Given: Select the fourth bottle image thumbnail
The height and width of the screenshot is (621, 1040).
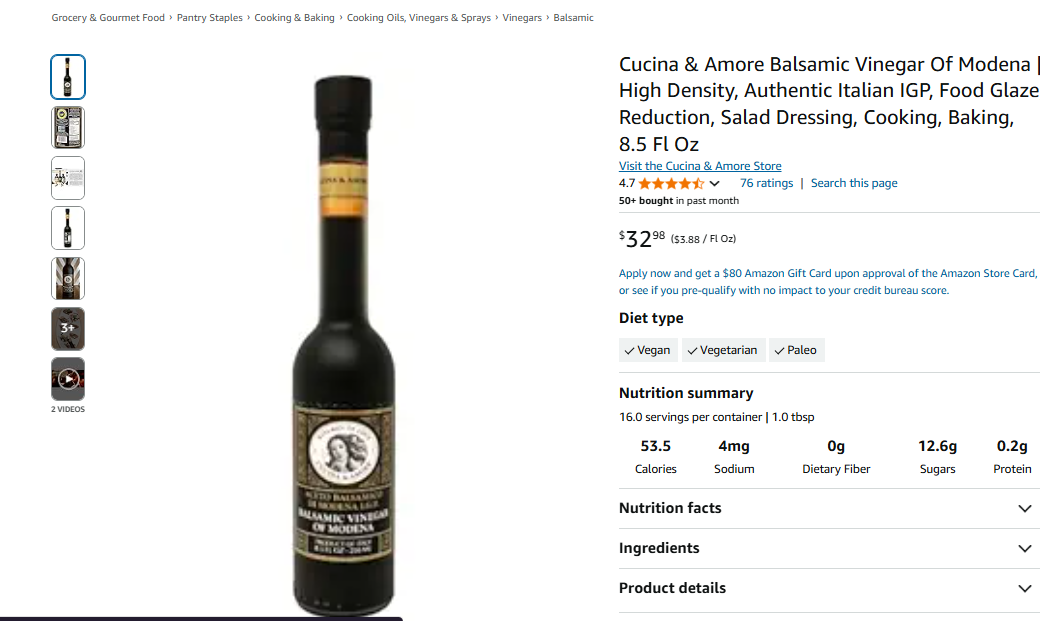Looking at the screenshot, I should point(68,228).
